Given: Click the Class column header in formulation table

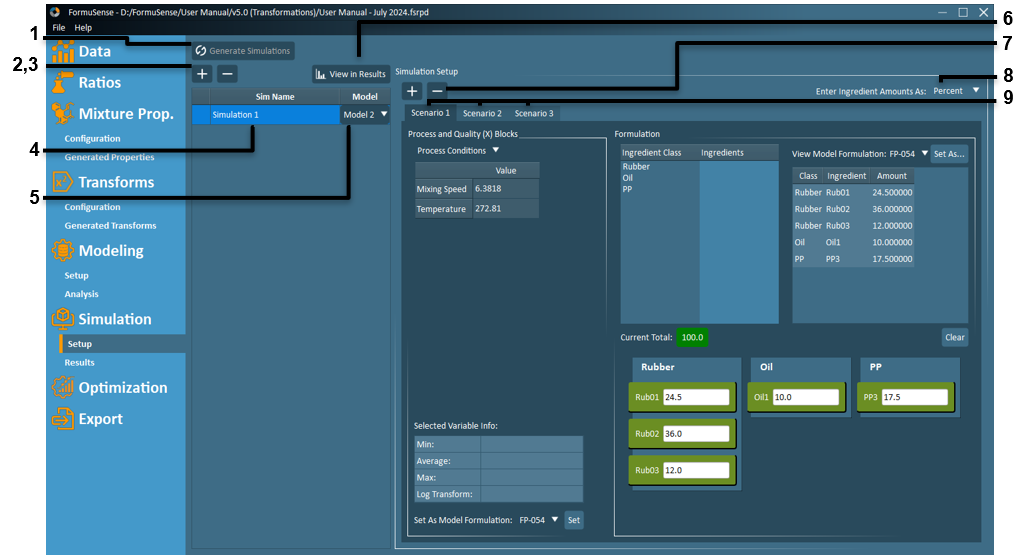Looking at the screenshot, I should 808,176.
